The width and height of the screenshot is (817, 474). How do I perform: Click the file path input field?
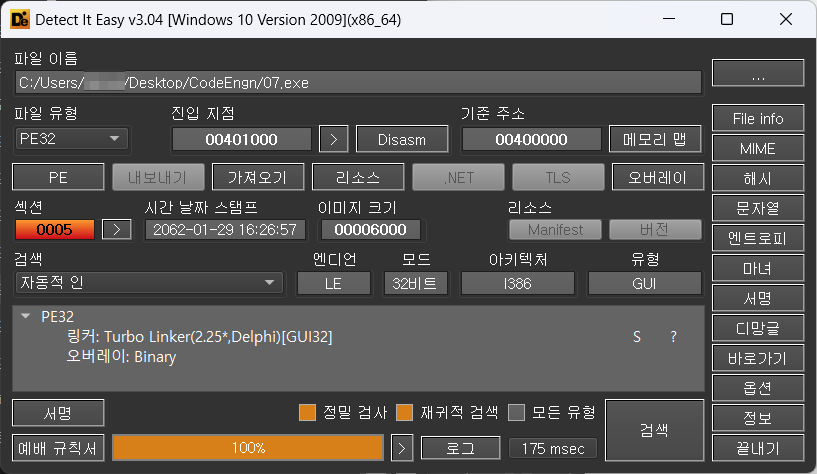click(358, 83)
